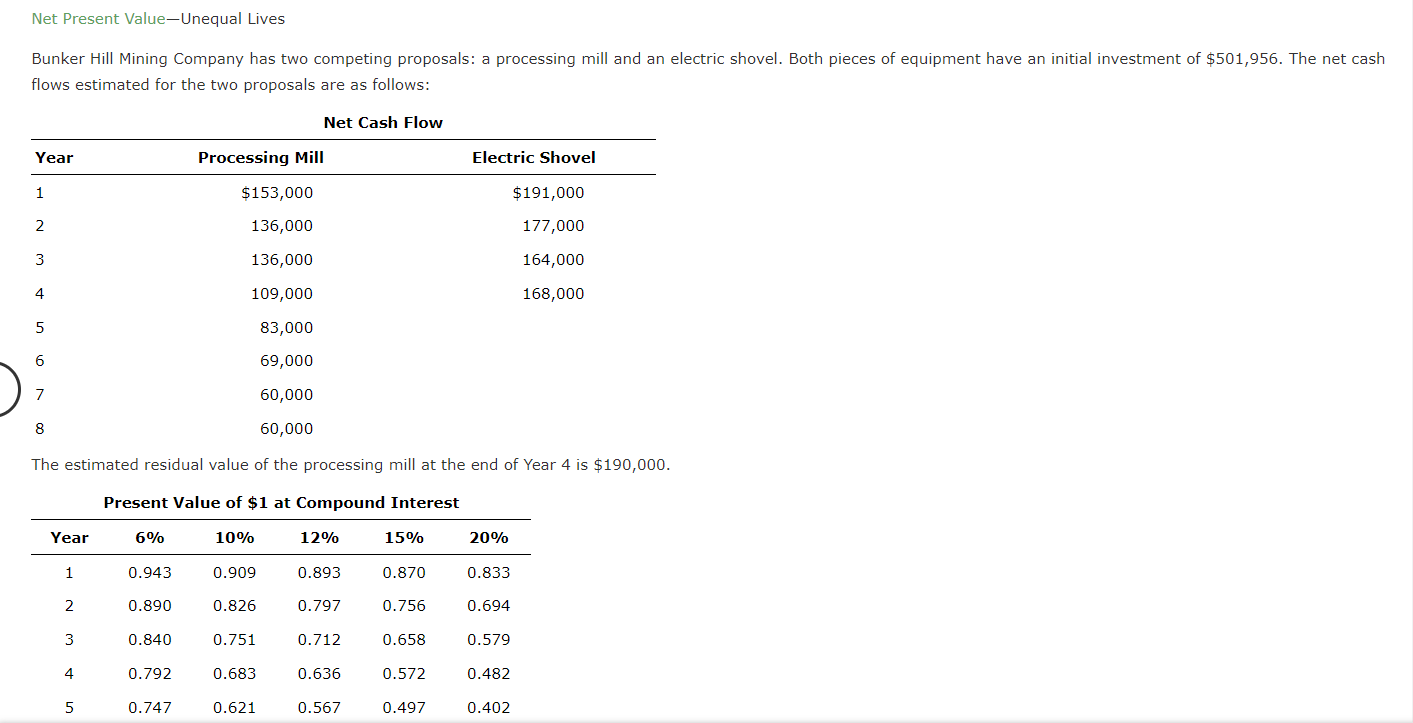
Task: Select the 0.756 factor cell
Action: pyautogui.click(x=404, y=606)
